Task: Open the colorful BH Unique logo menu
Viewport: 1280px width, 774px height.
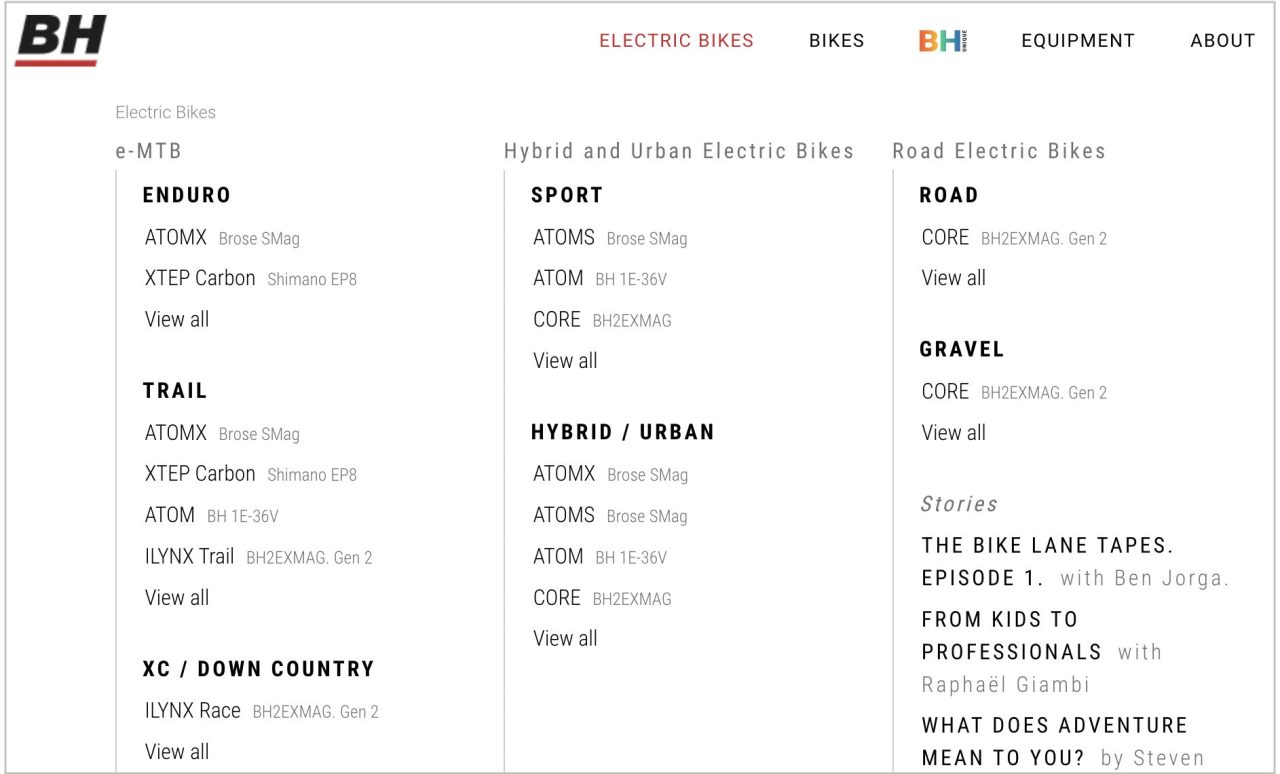Action: point(942,41)
